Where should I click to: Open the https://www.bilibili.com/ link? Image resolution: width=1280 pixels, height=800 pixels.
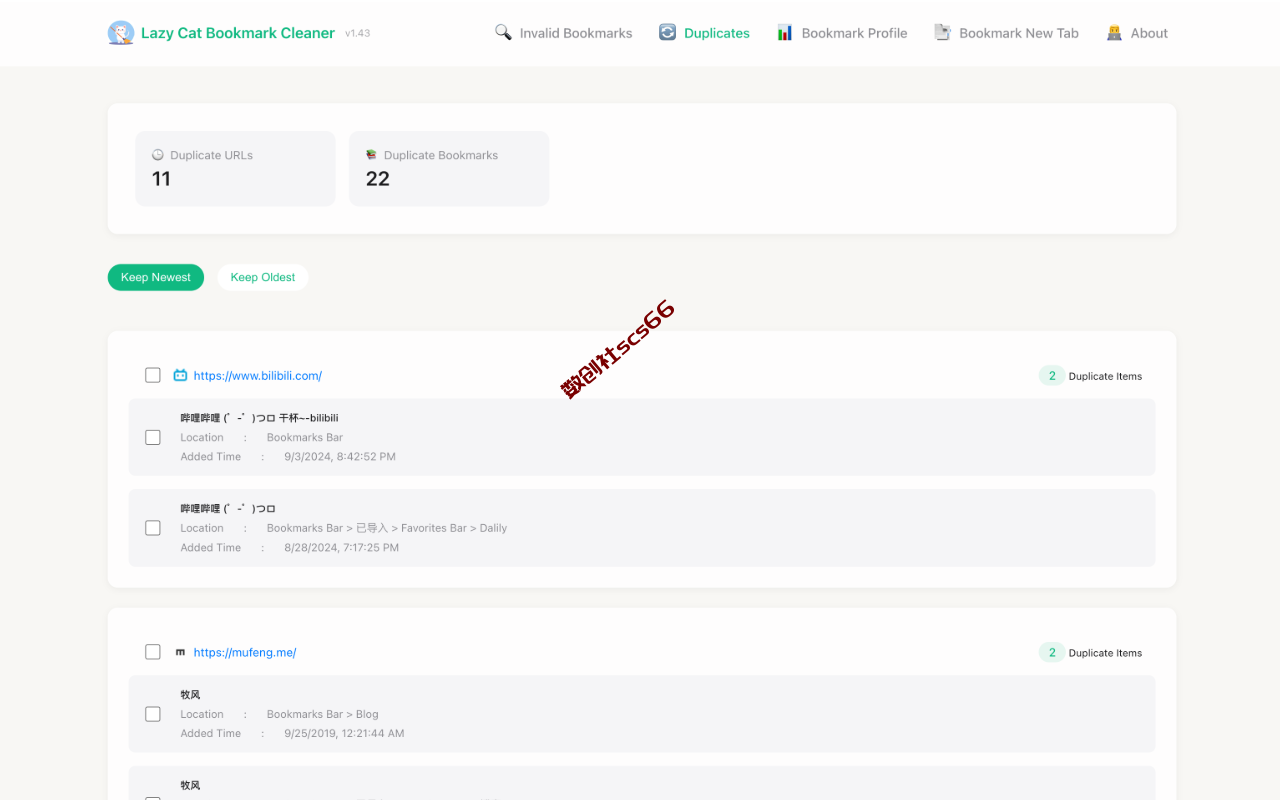click(x=258, y=376)
